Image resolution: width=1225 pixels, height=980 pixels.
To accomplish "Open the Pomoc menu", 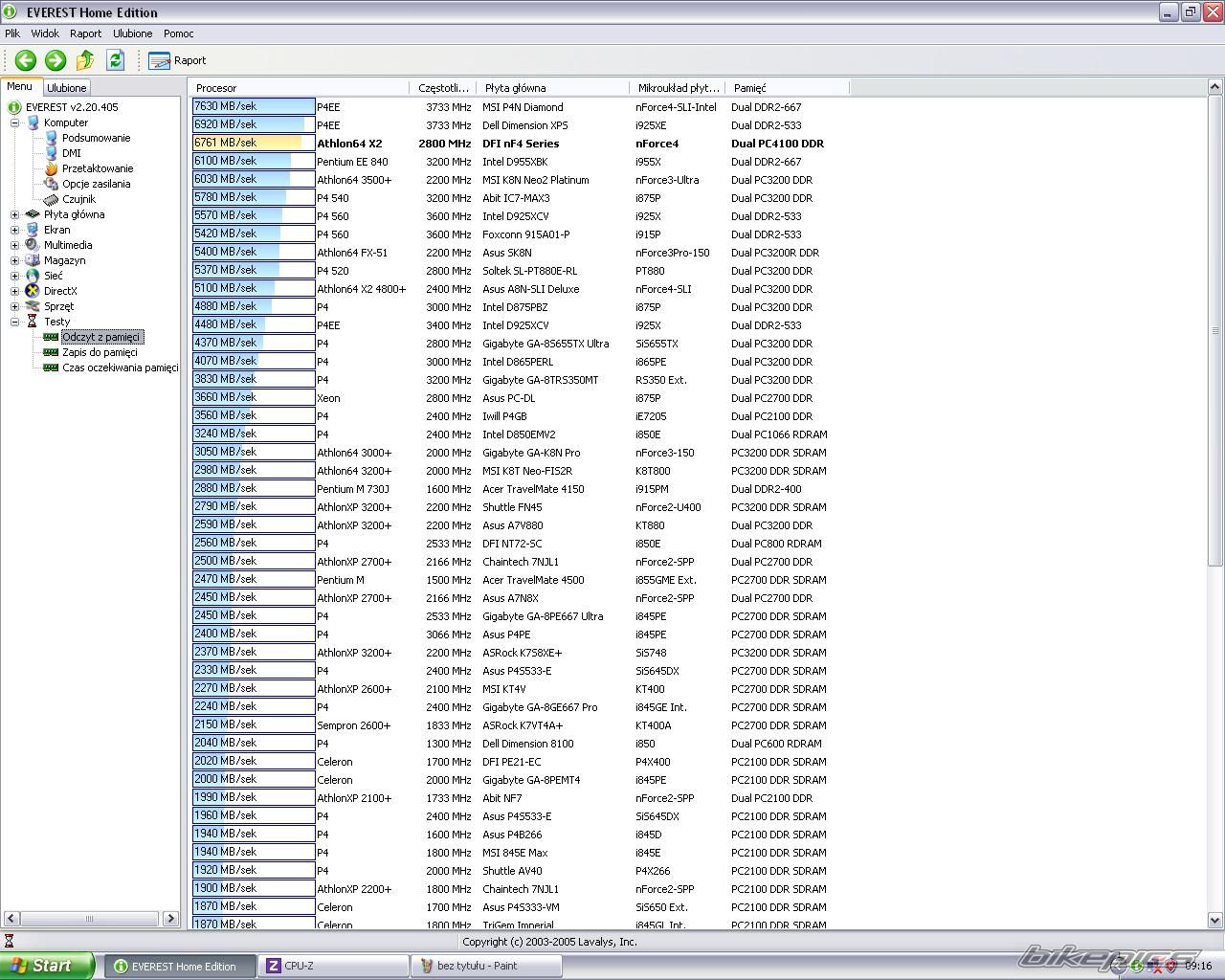I will pos(179,33).
